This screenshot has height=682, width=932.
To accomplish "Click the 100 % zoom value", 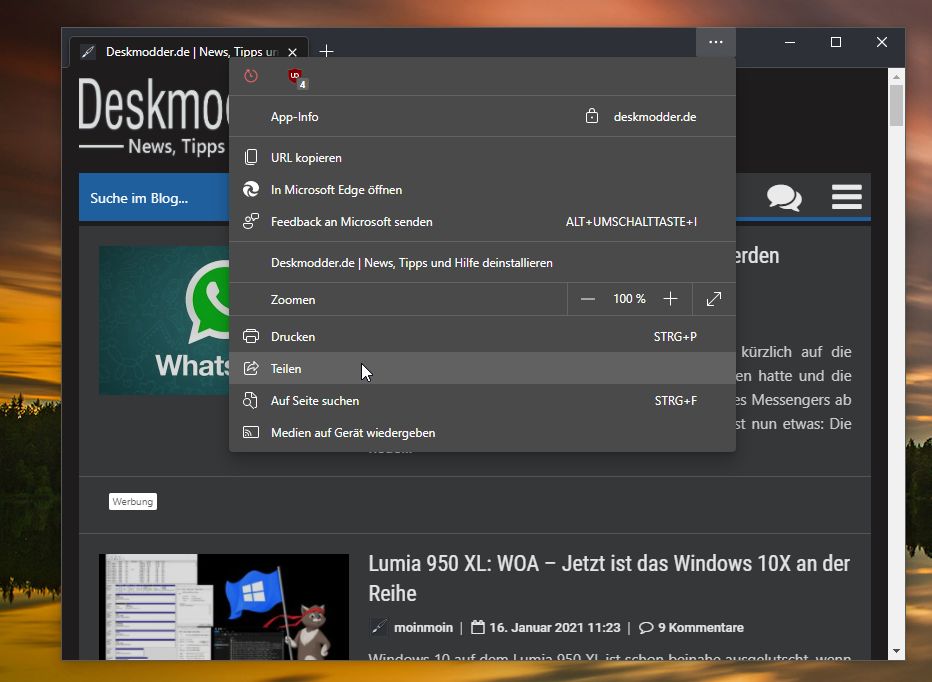I will pos(629,299).
